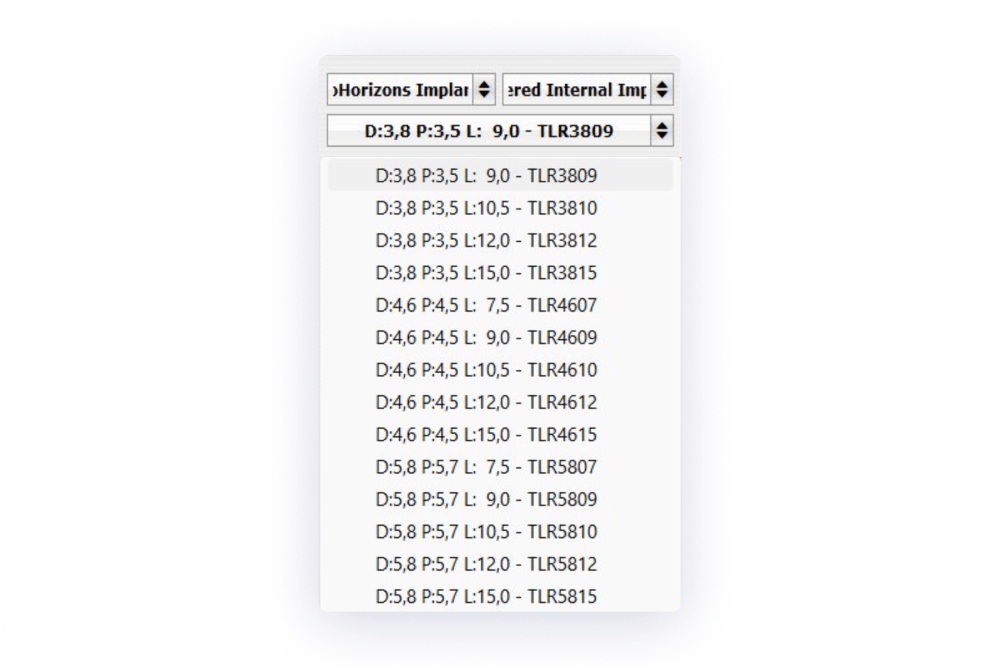Image resolution: width=1000 pixels, height=667 pixels.
Task: Open the implant size dropdown showing TLR3809
Action: pos(500,131)
